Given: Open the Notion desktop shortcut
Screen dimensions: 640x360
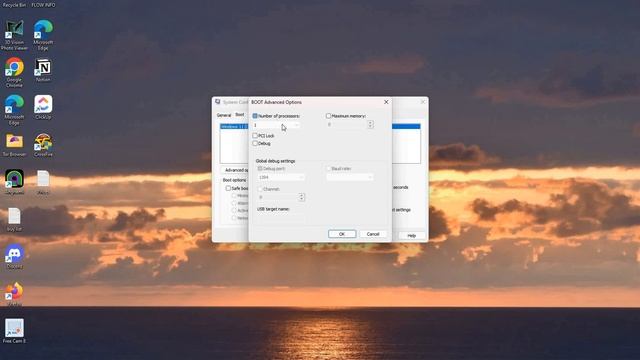Looking at the screenshot, I should pos(43,70).
